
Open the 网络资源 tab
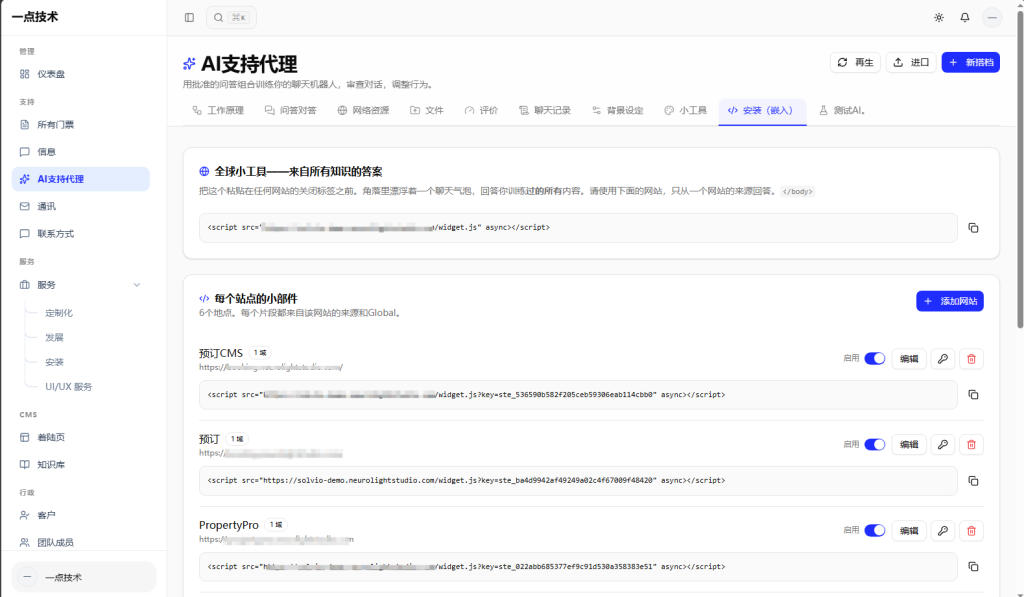[363, 110]
